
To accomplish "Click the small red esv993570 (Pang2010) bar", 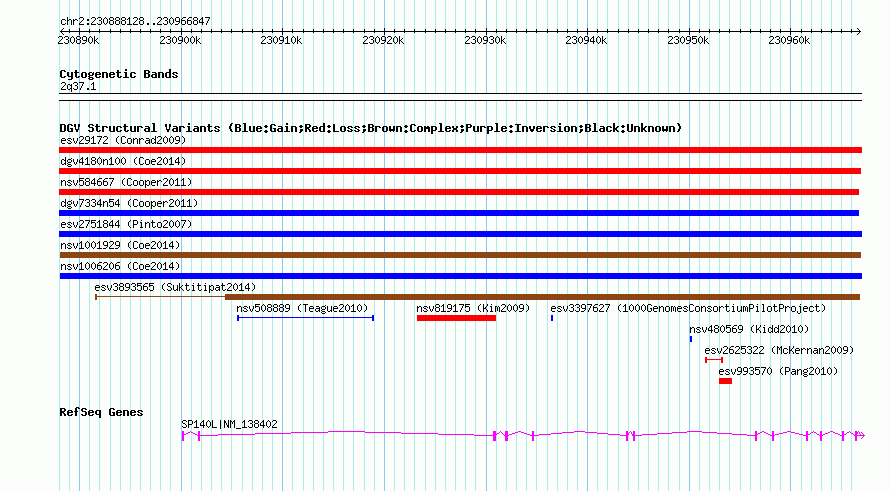I will [x=725, y=381].
